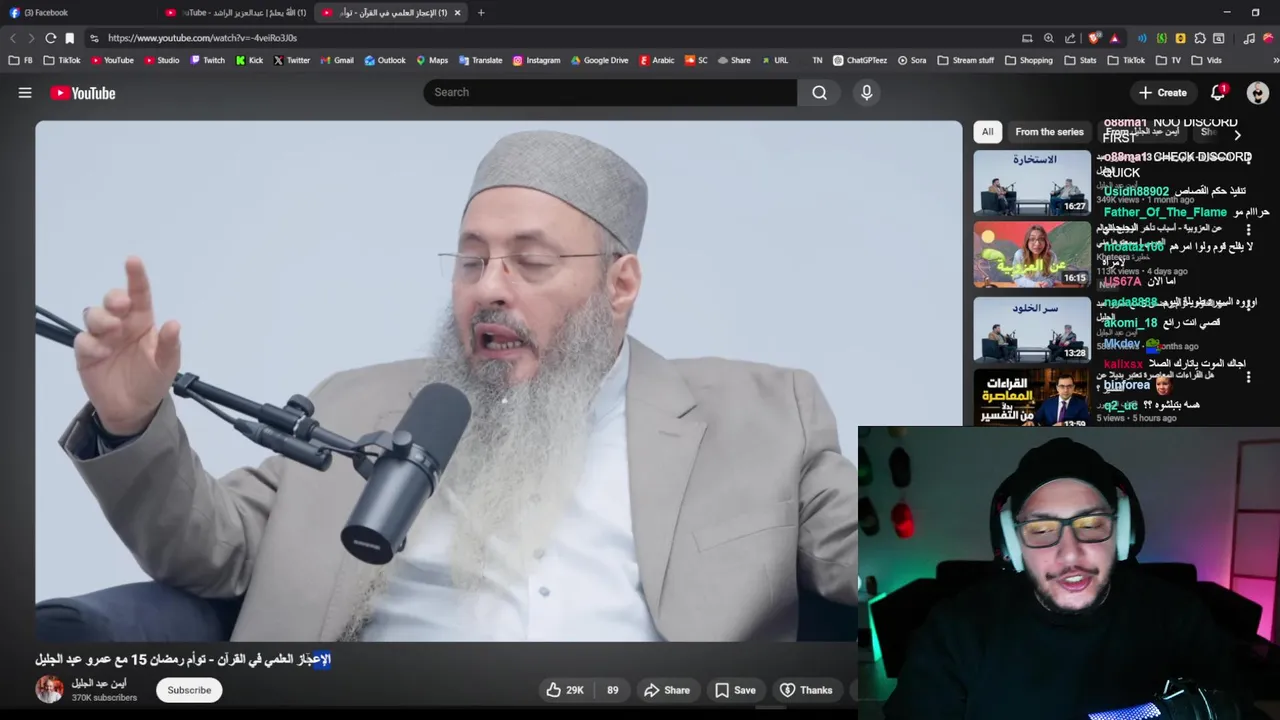
Task: Open the Kick bookmark
Action: pyautogui.click(x=249, y=60)
